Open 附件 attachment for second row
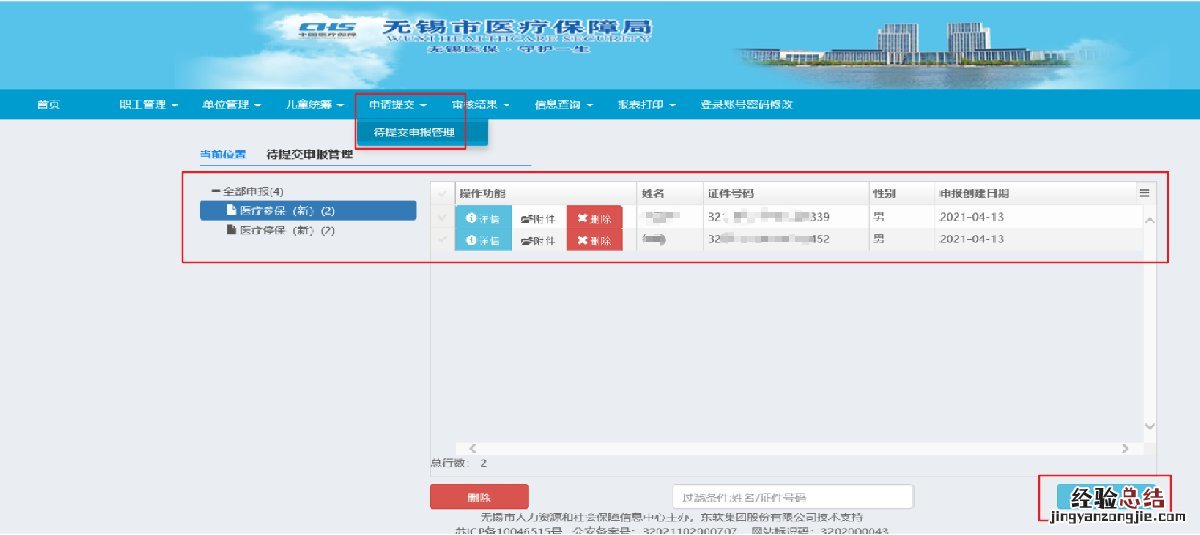 tap(538, 240)
